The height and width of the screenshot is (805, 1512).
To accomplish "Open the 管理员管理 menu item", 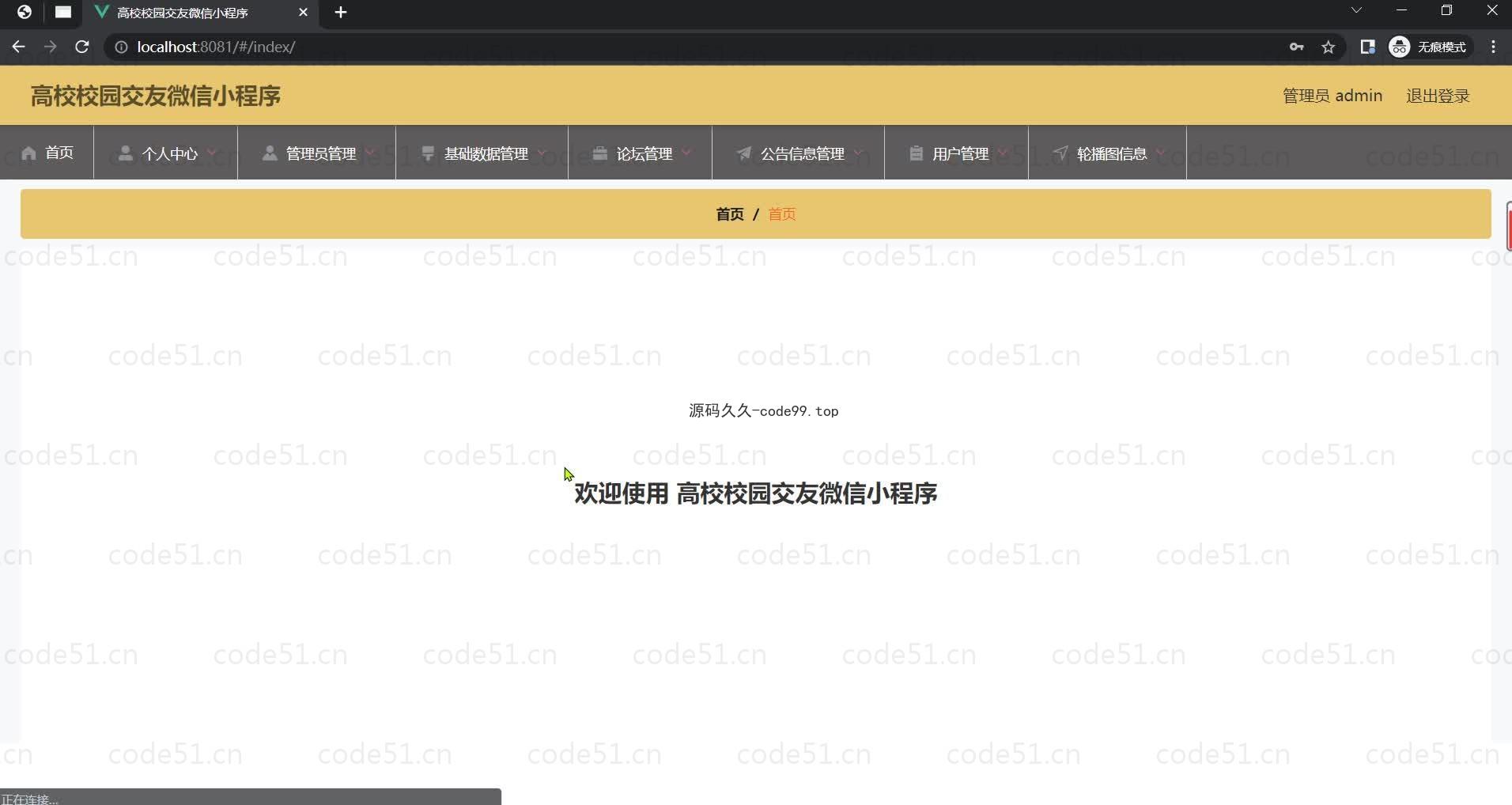I will [317, 152].
